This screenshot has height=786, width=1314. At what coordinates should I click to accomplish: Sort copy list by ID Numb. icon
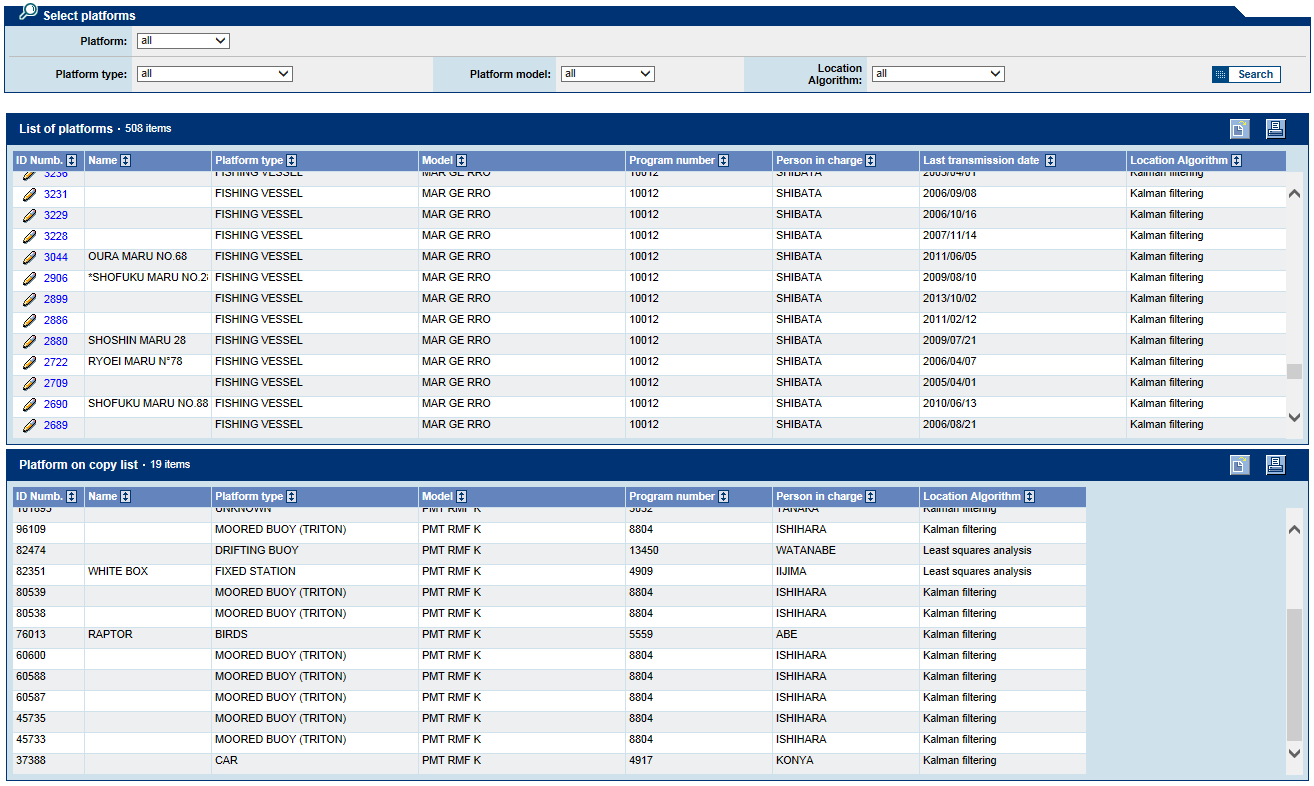click(x=72, y=497)
